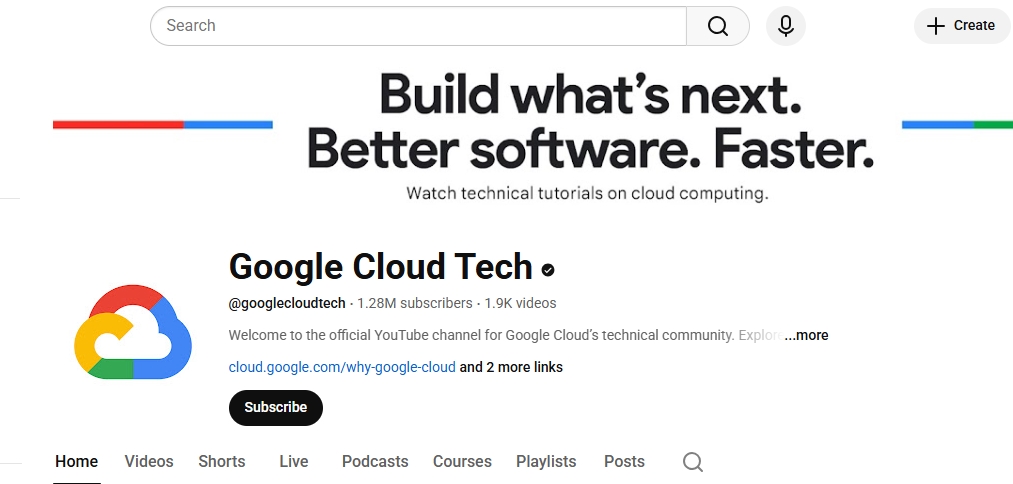Click the plus Create button

[x=961, y=26]
